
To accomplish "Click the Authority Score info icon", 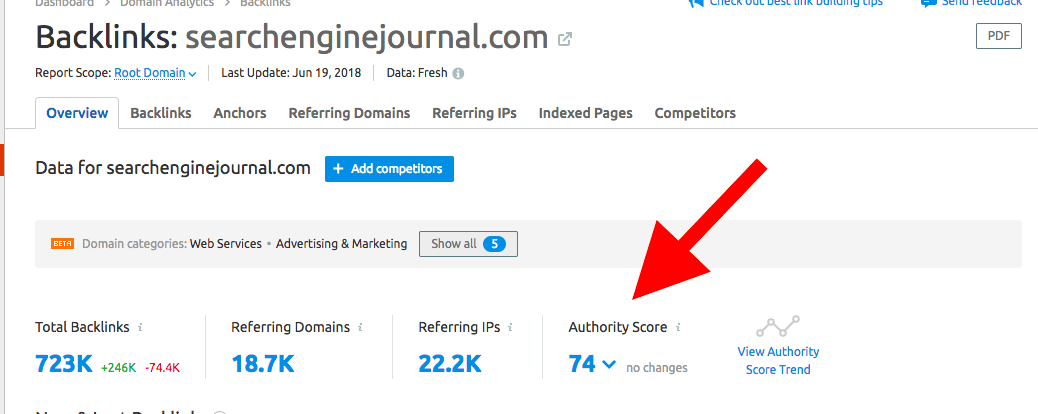I will (678, 327).
